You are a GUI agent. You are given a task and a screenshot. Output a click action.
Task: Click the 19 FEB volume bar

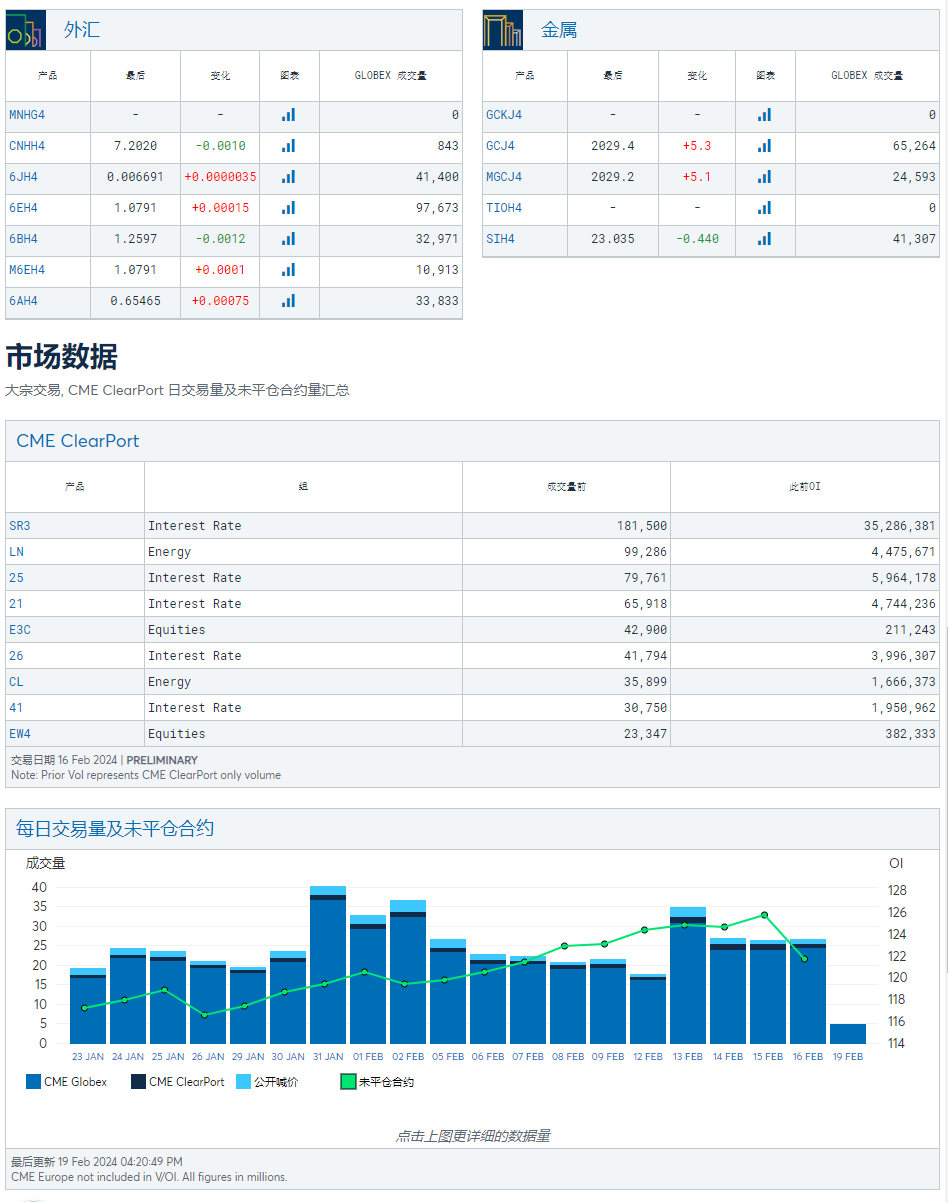click(848, 1034)
